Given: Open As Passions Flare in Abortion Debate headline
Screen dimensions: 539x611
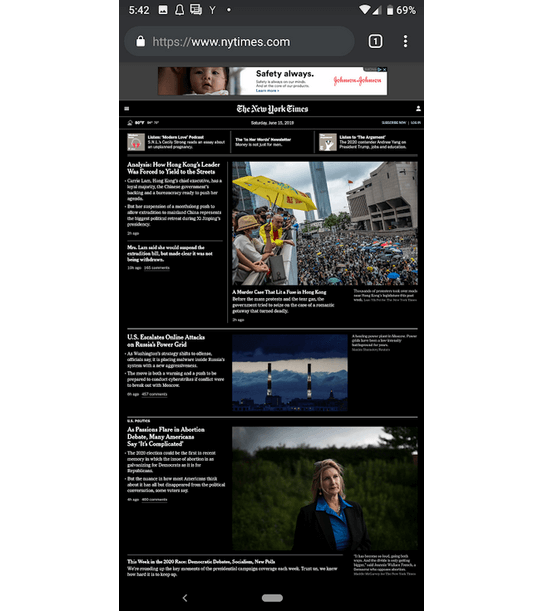Looking at the screenshot, I should [x=166, y=436].
